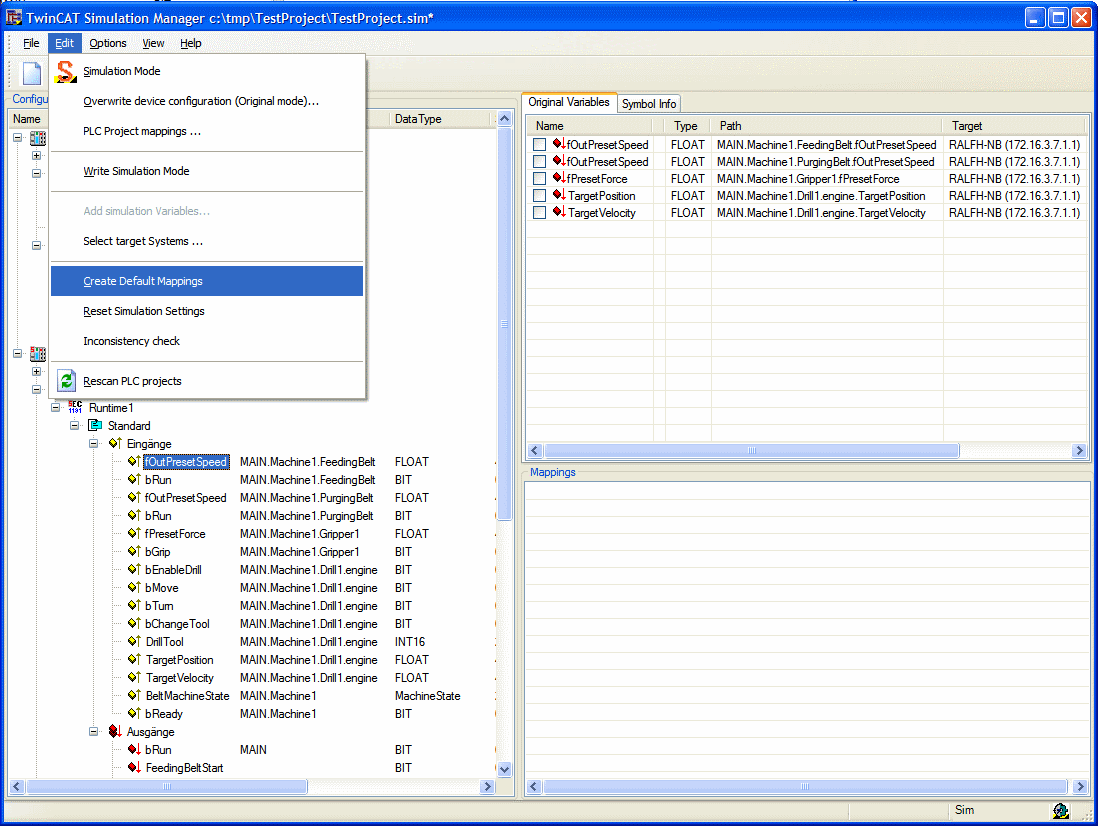The image size is (1098, 826).
Task: Click the Ausgänge outputs icon
Action: pyautogui.click(x=116, y=732)
